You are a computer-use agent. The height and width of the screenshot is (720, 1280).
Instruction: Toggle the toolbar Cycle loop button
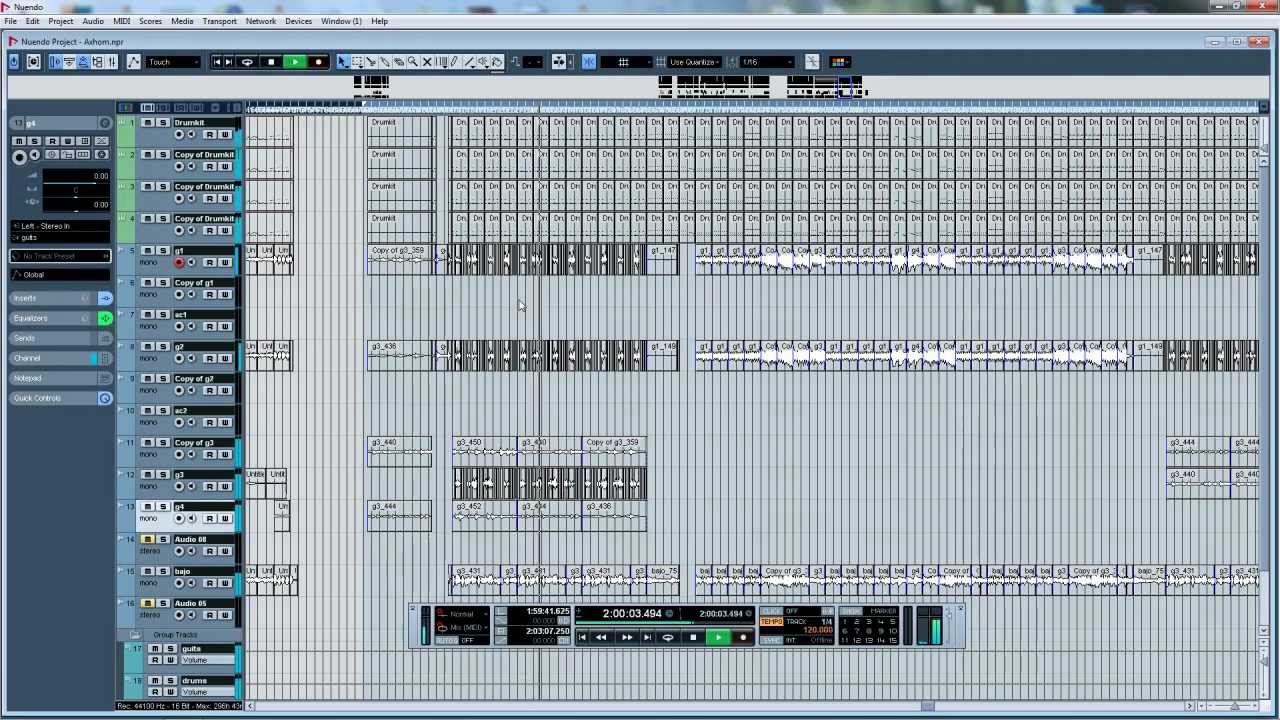[247, 62]
